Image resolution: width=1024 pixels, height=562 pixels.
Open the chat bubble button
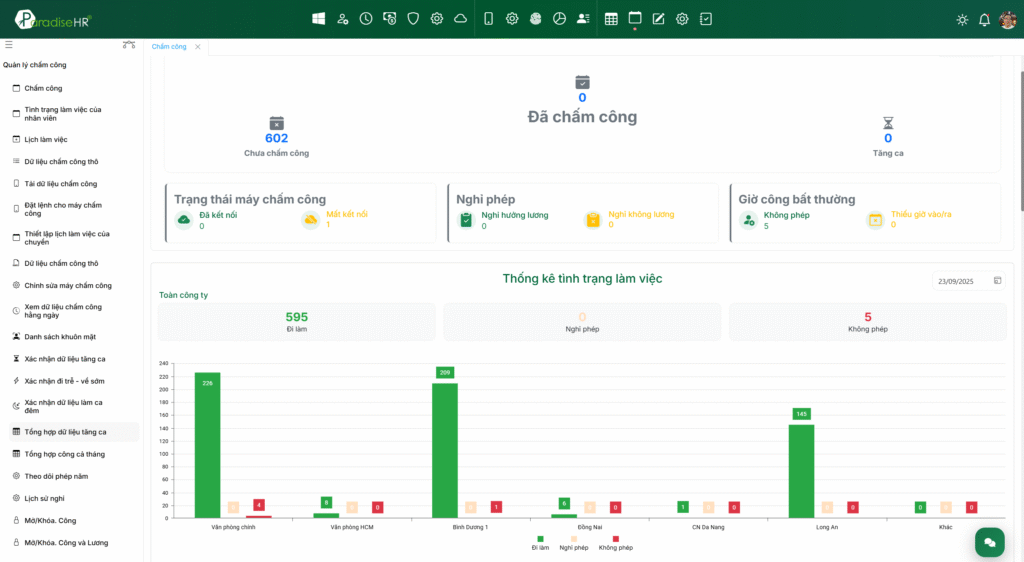[x=989, y=542]
